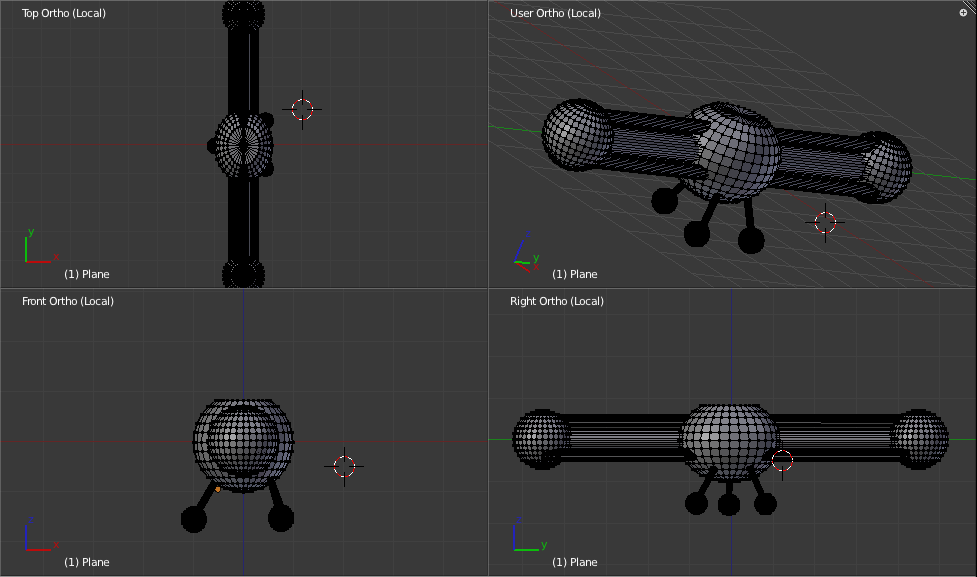
Task: Click the plus icon to open properties region
Action: click(963, 13)
